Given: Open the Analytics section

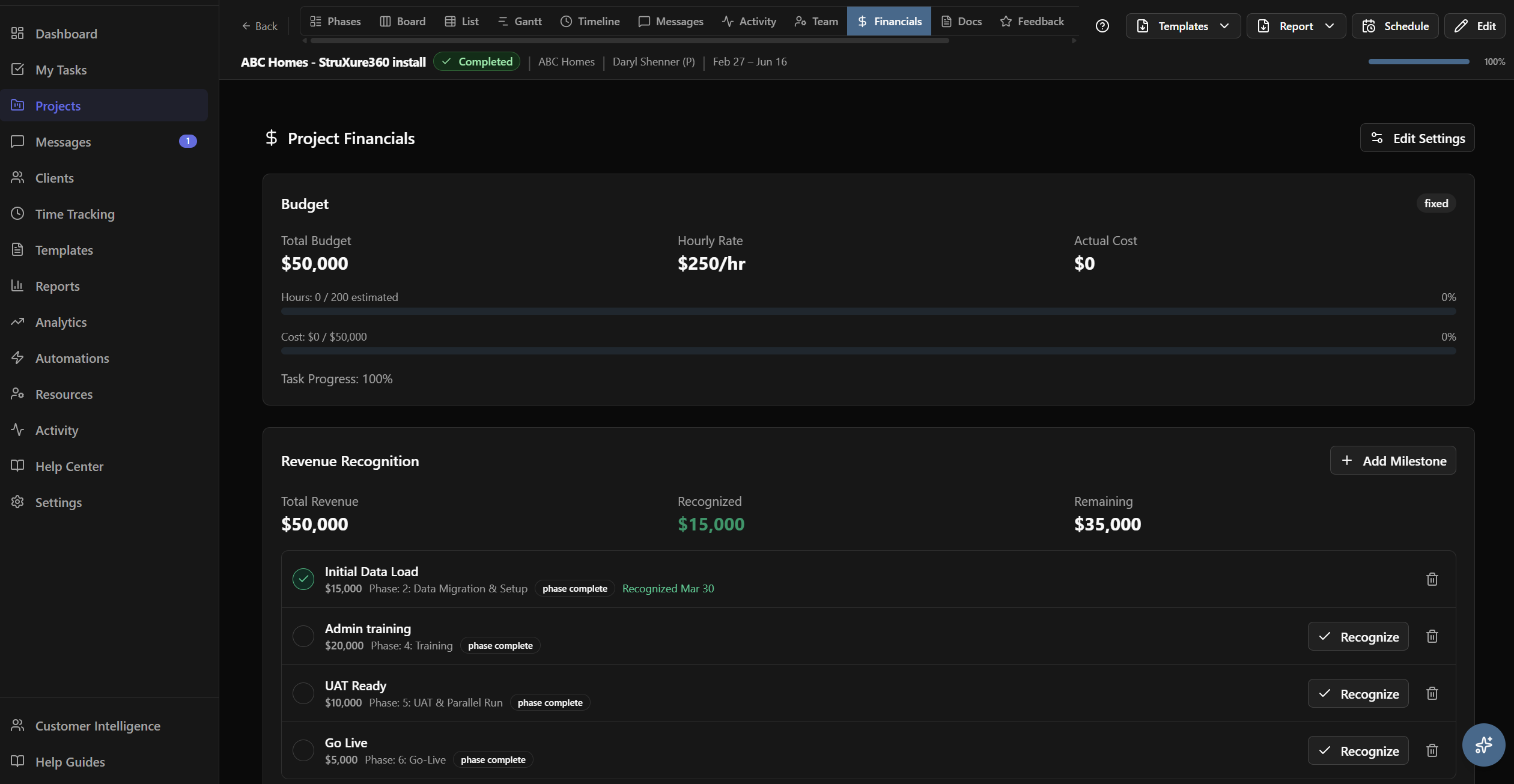Looking at the screenshot, I should pyautogui.click(x=61, y=322).
